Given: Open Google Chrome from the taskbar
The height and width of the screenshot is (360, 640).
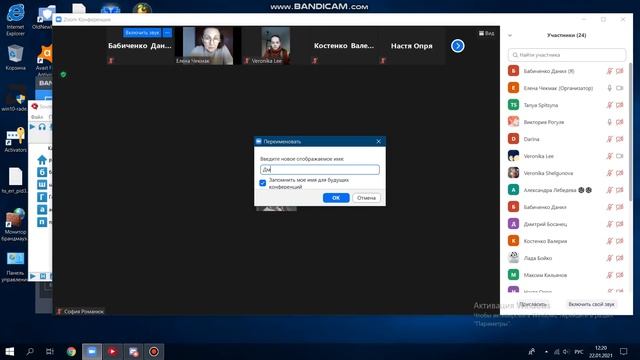Looking at the screenshot, I should (x=71, y=351).
